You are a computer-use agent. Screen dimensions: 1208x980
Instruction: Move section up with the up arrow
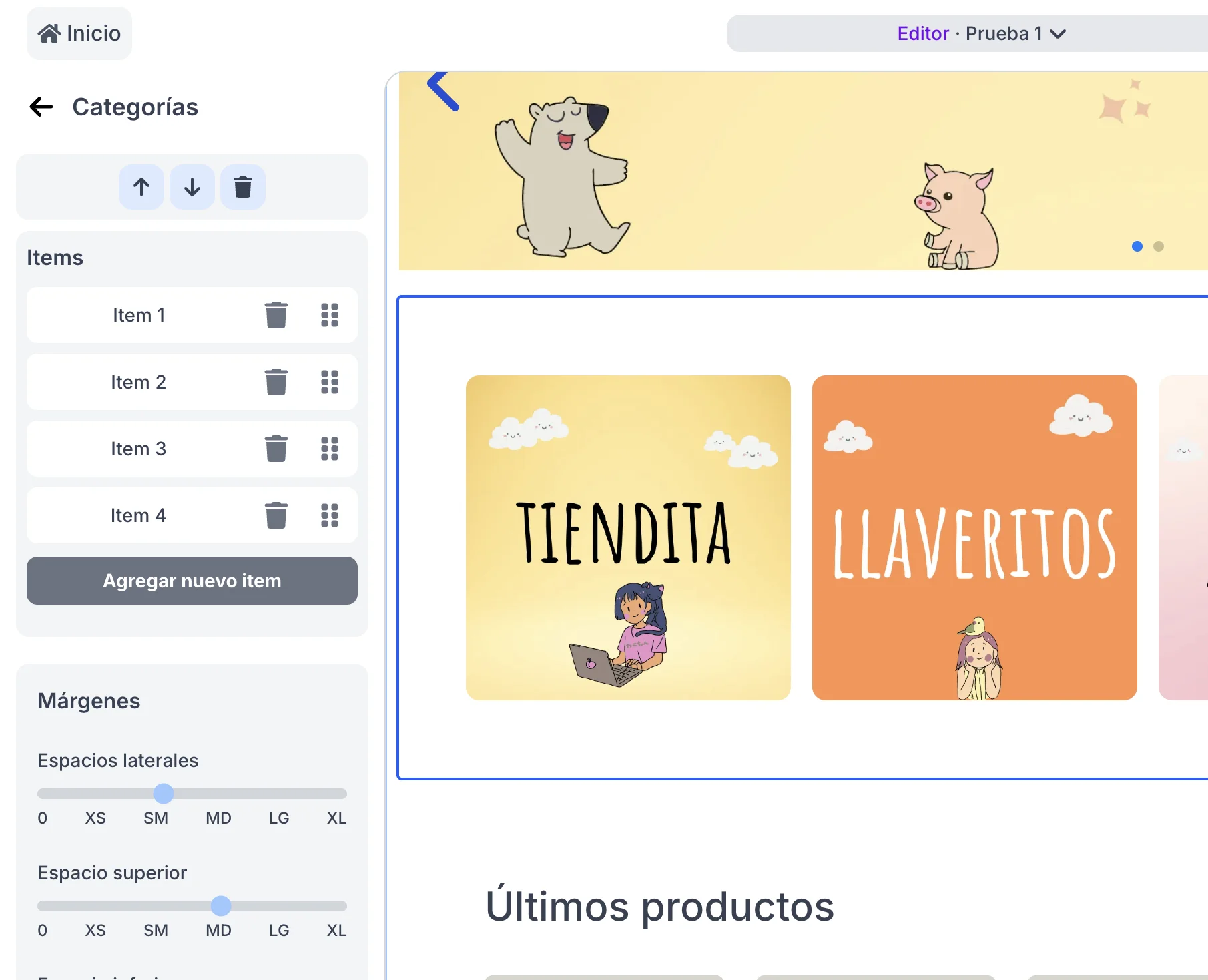[141, 187]
